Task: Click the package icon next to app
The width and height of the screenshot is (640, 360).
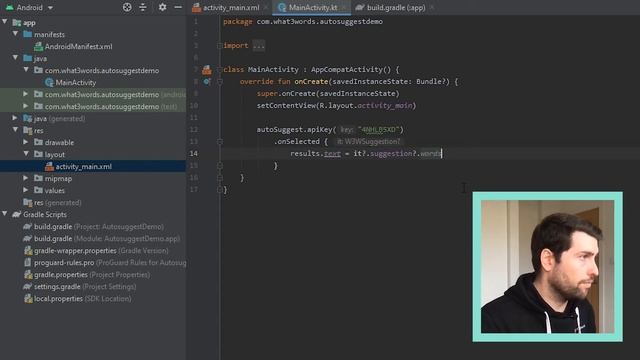Action: (17, 22)
